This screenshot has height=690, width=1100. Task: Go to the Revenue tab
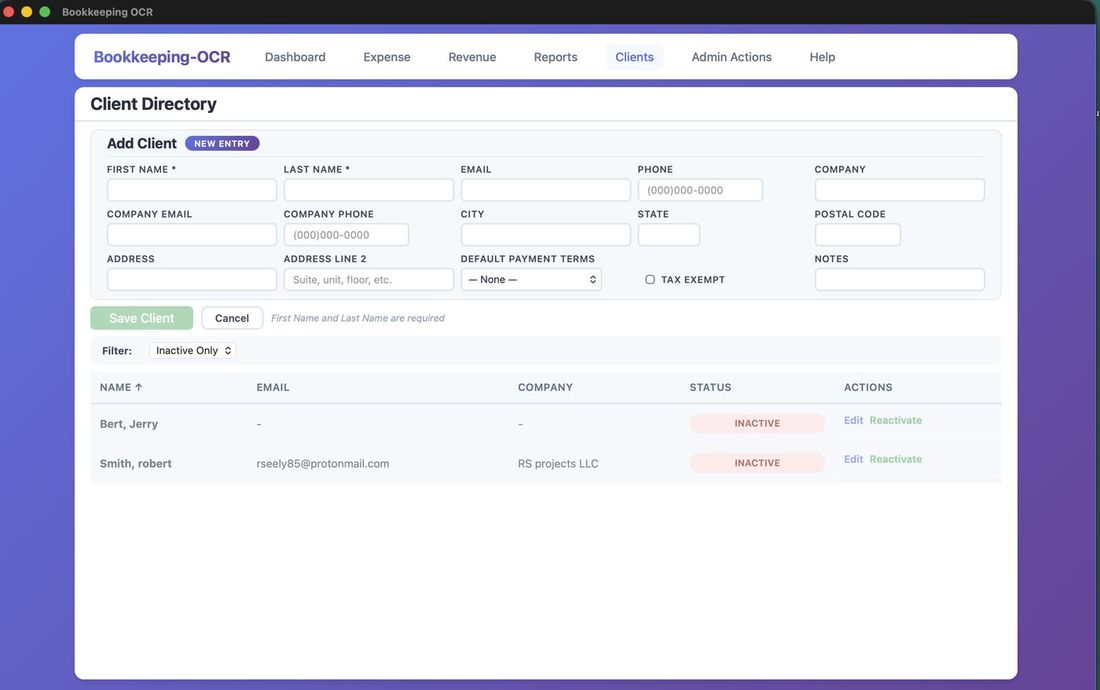[x=472, y=57]
